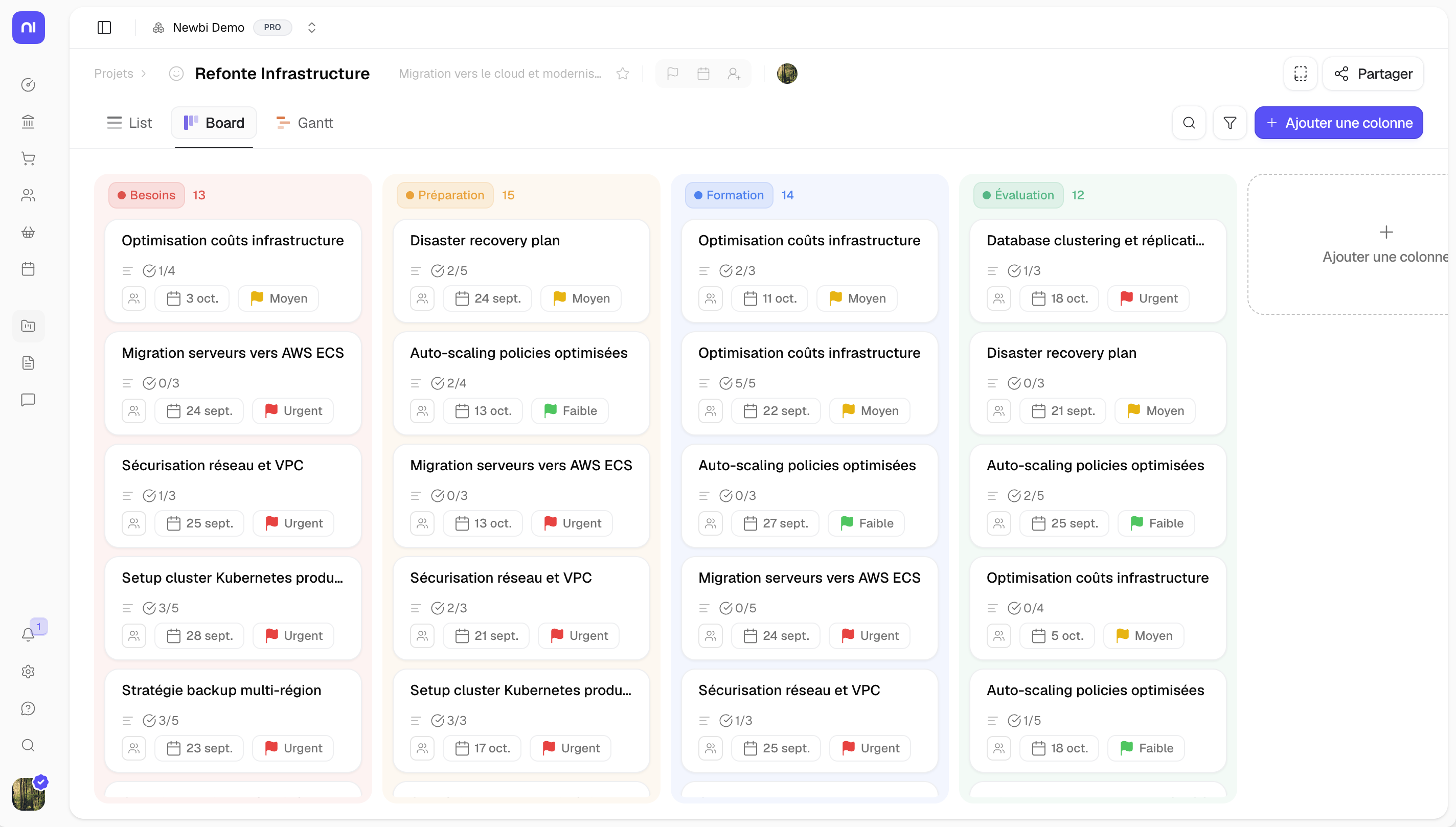Switch to the List view tab

coord(129,123)
